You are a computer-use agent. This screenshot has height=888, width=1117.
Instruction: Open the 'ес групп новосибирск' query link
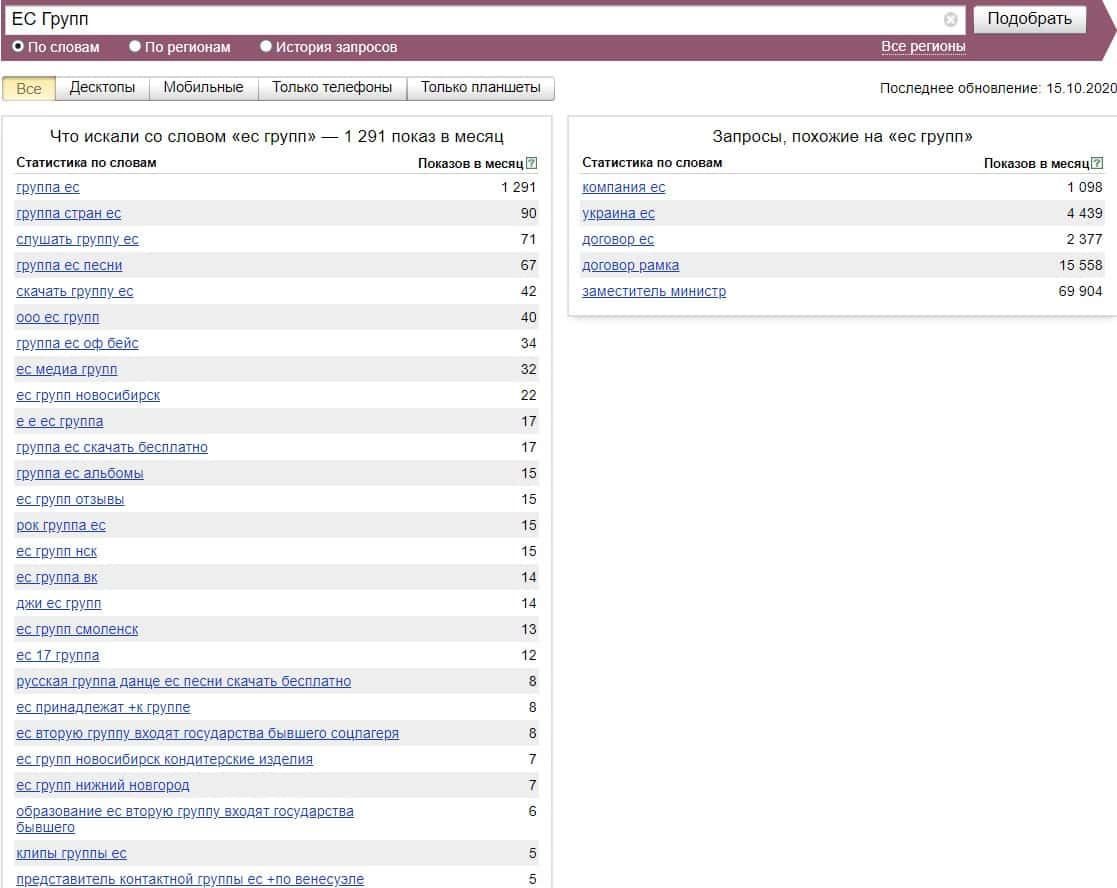click(x=88, y=395)
